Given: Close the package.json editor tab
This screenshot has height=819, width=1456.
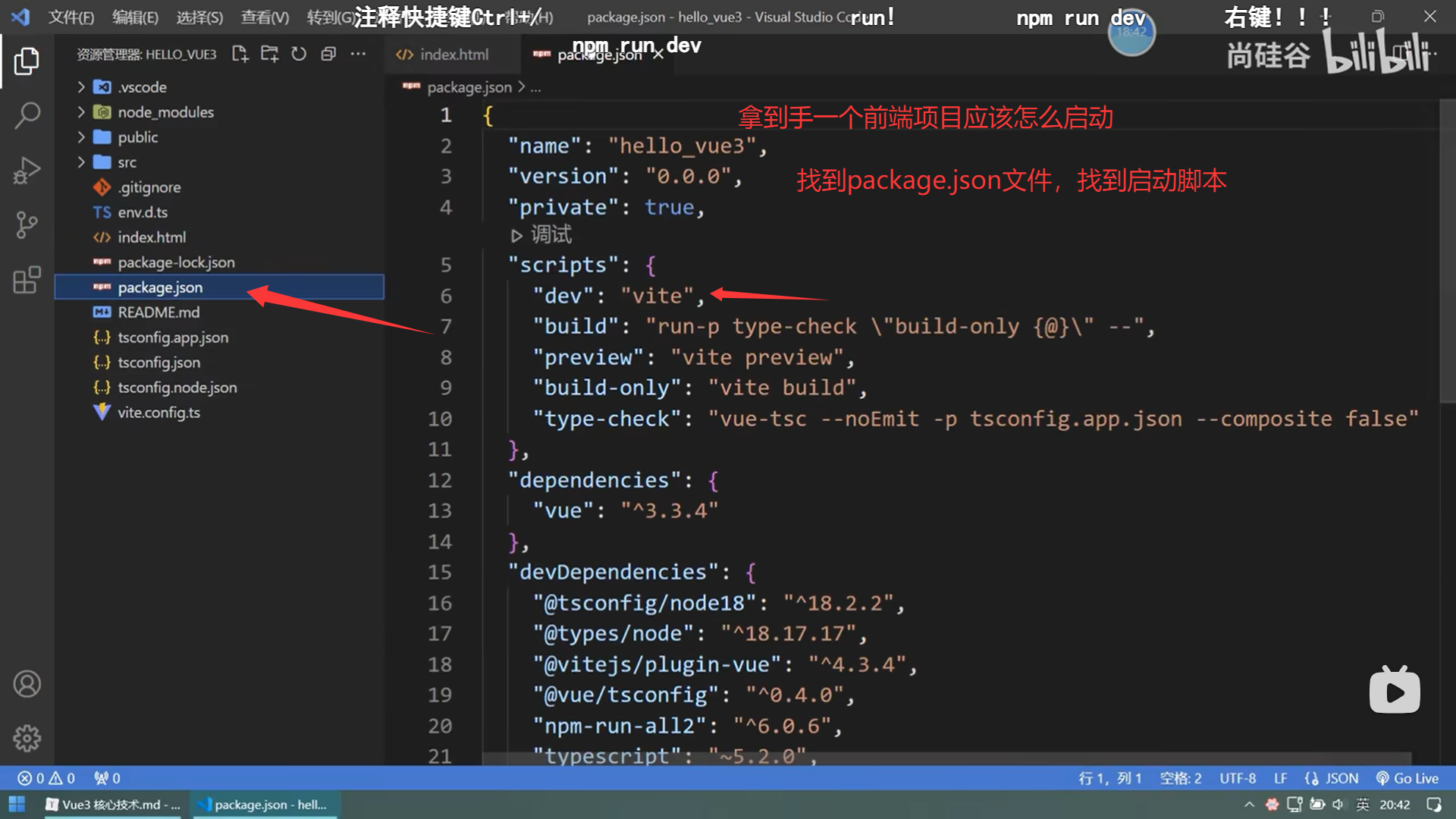Looking at the screenshot, I should tap(658, 55).
